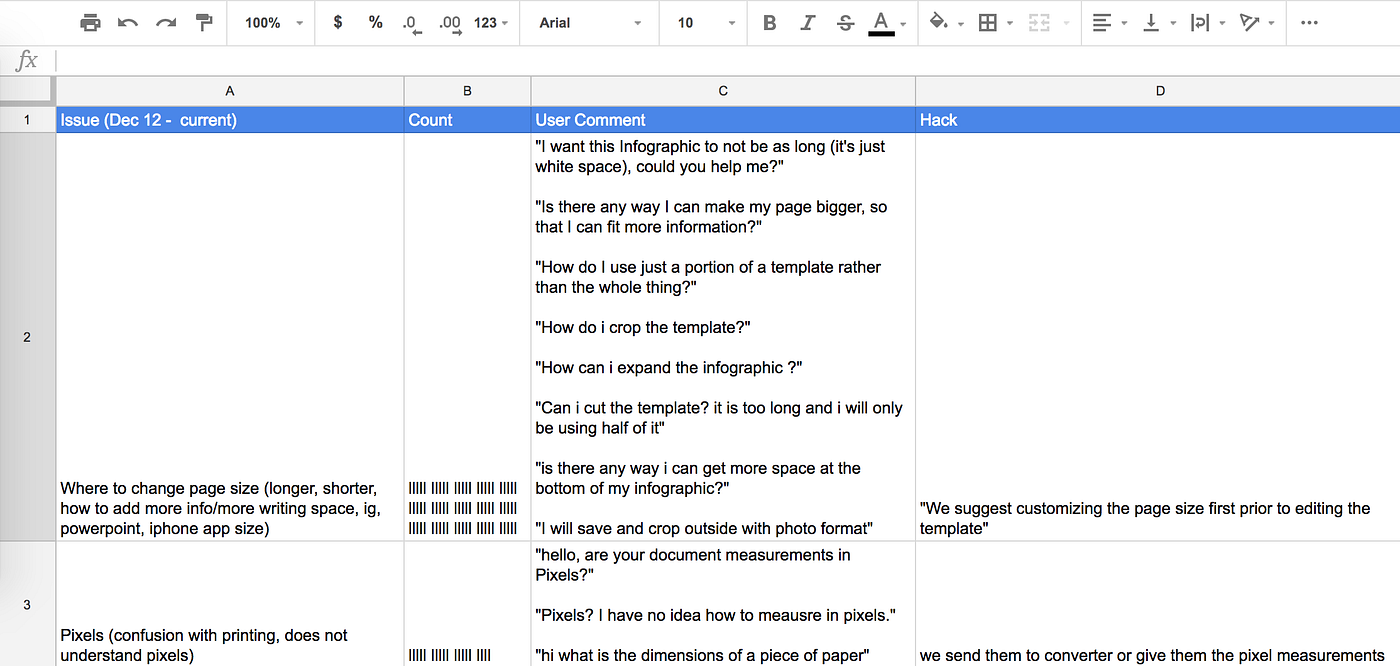Open the text color picker
Image resolution: width=1400 pixels, height=666 pixels.
887,22
